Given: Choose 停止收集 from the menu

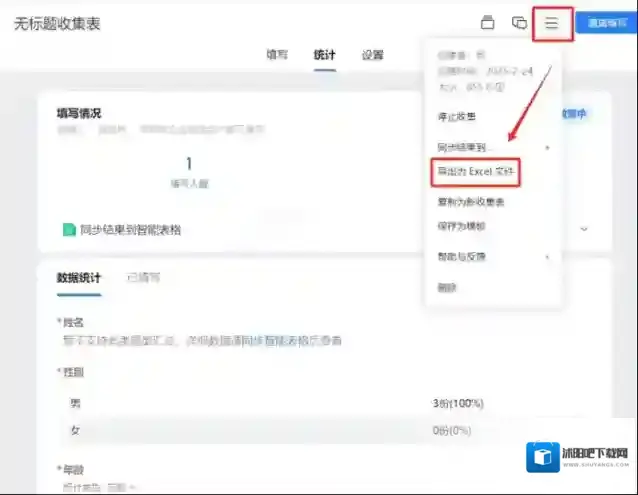Looking at the screenshot, I should (457, 117).
